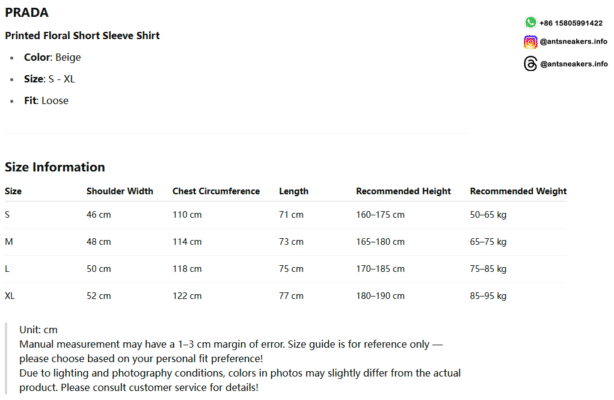Click the 110 cm chest value for size S
614x400 pixels.
(187, 215)
